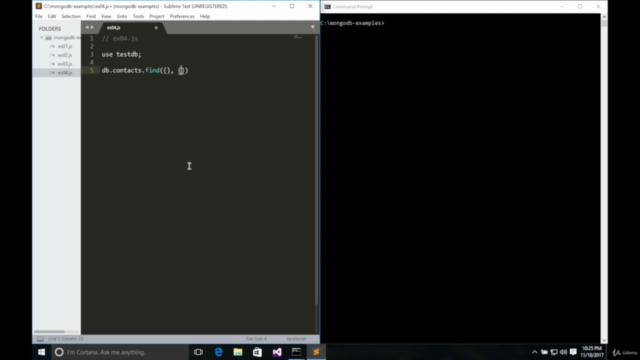Switch to the ex04.js tab
Screen dimensions: 640x360
click(x=114, y=28)
